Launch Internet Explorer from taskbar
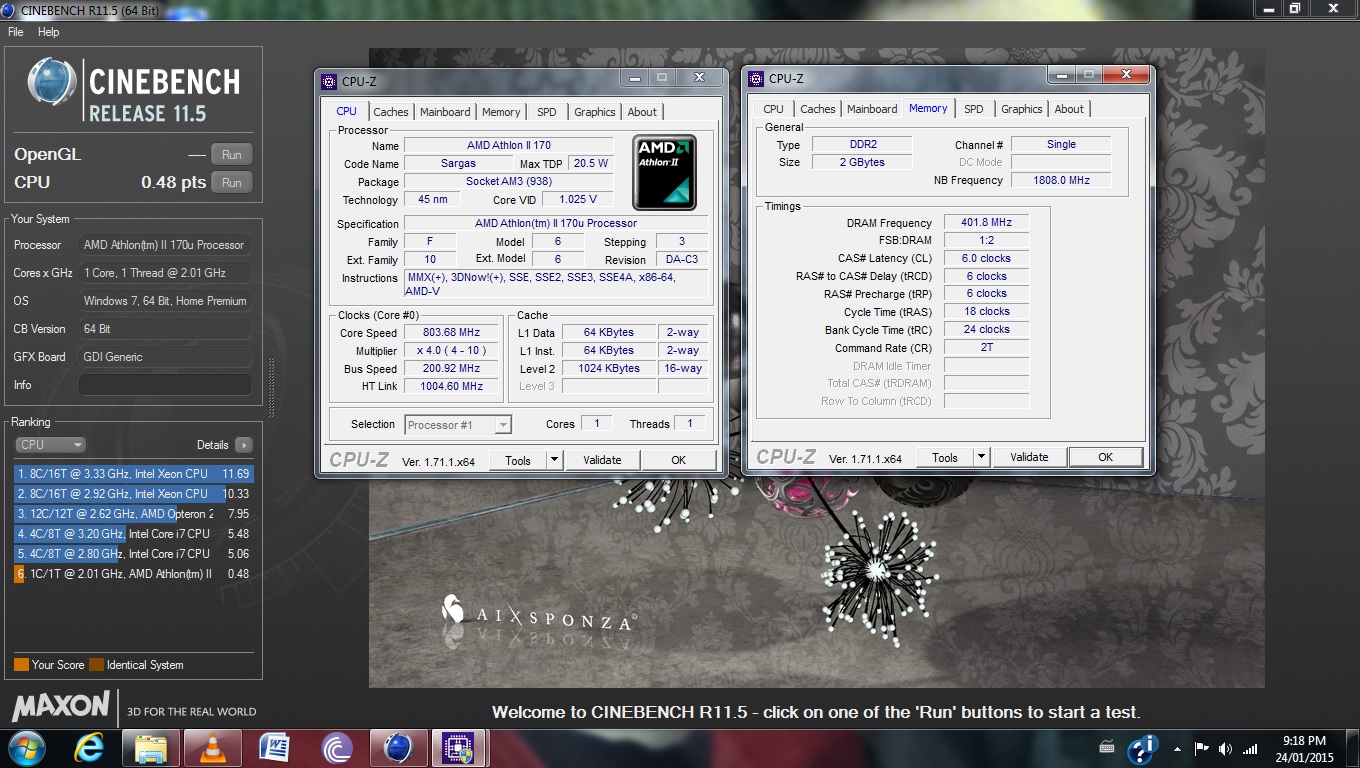The height and width of the screenshot is (768, 1360). [89, 748]
